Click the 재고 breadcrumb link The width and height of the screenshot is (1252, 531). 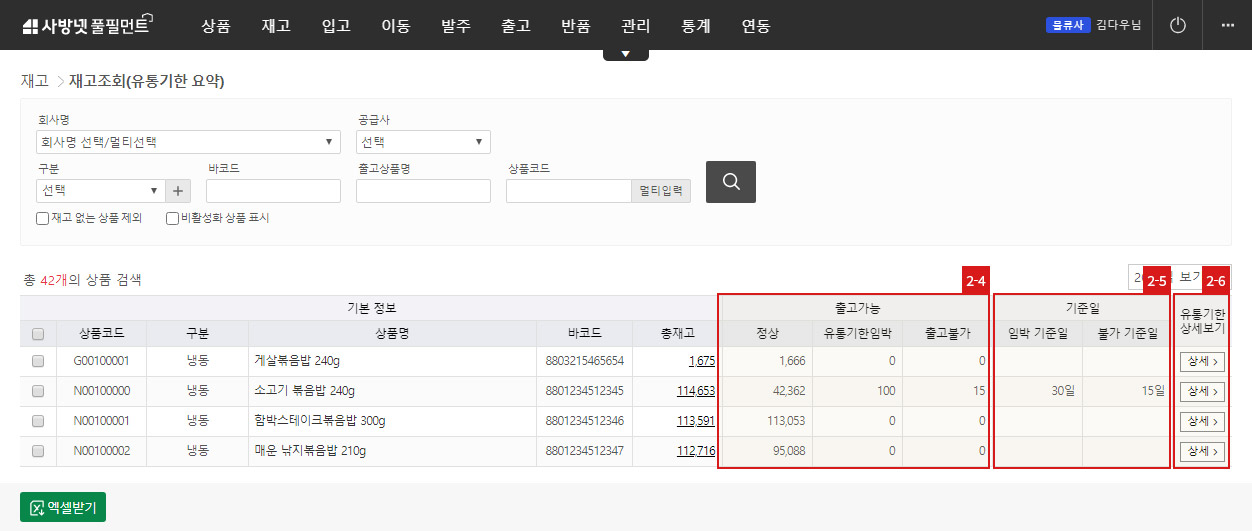[x=34, y=81]
